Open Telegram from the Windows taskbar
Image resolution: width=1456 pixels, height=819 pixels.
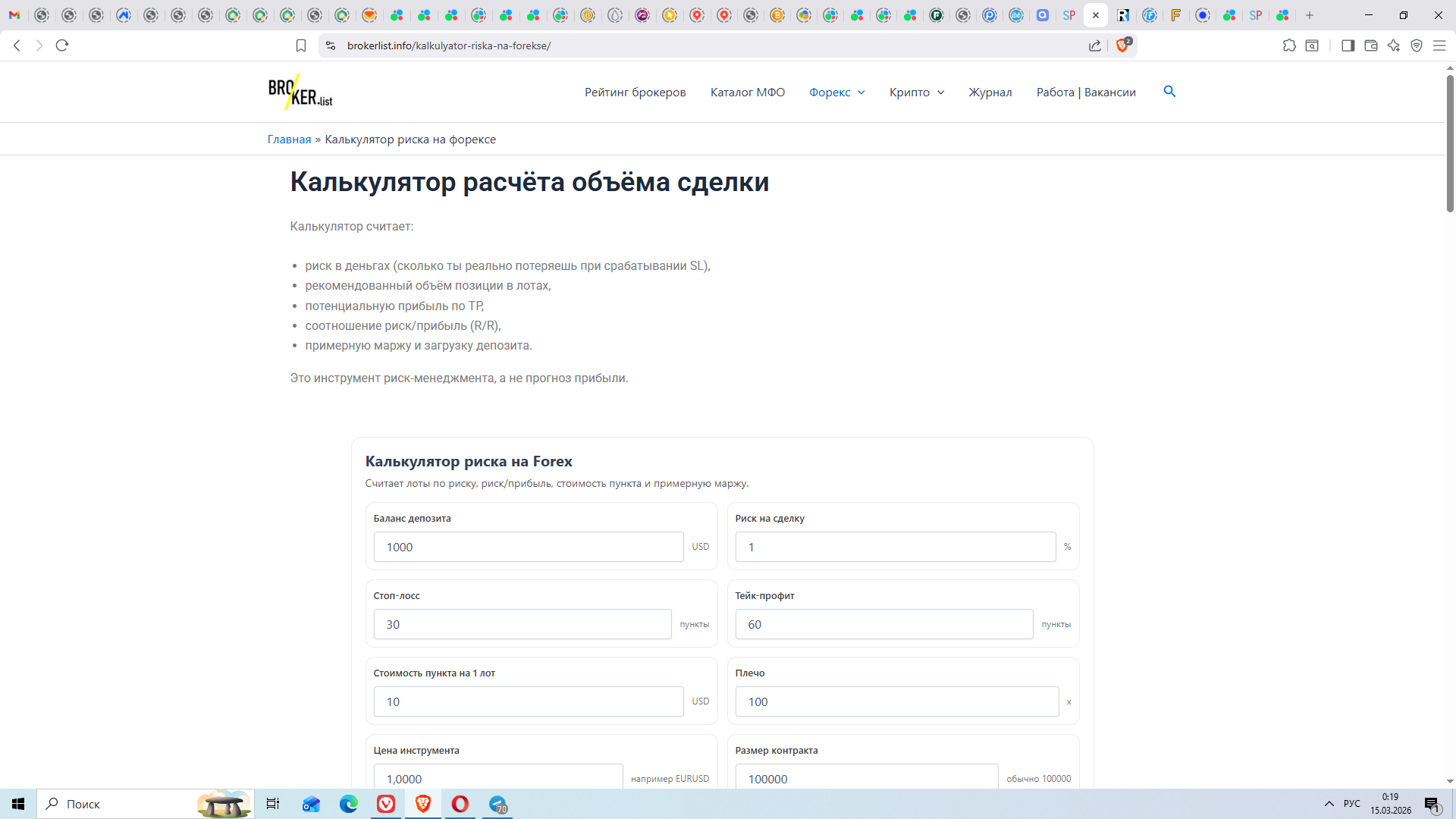coord(498,804)
